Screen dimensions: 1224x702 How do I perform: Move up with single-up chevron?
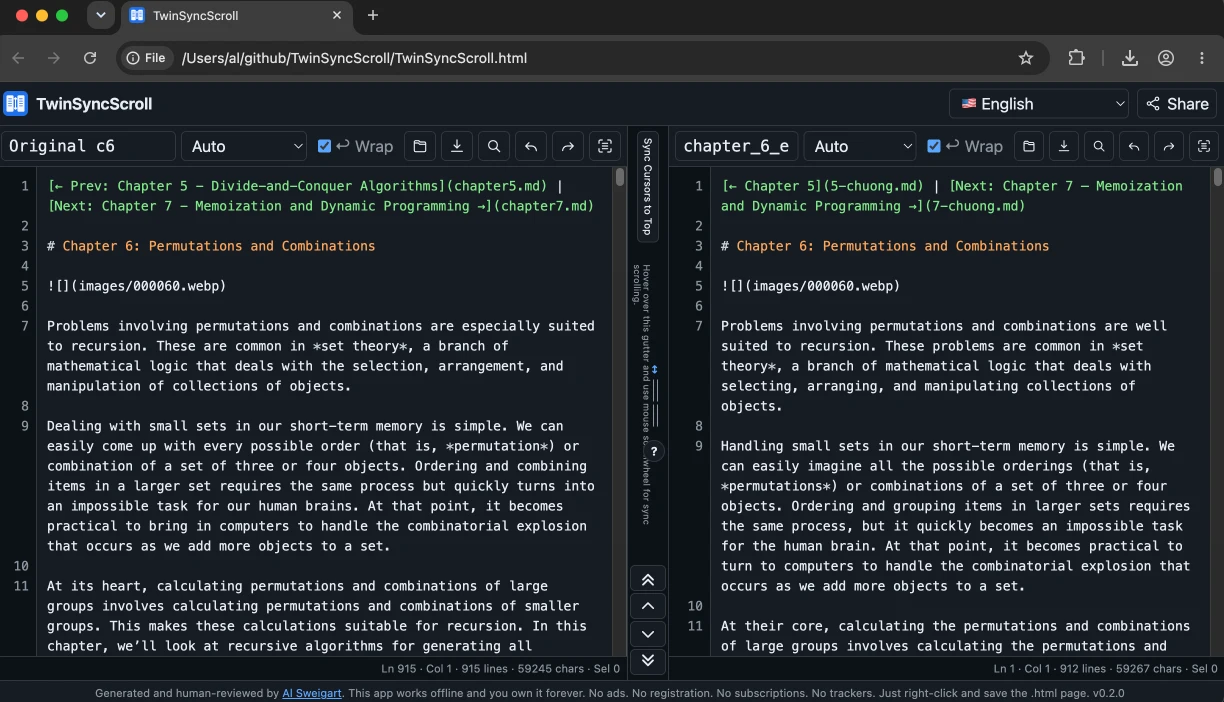pyautogui.click(x=648, y=606)
